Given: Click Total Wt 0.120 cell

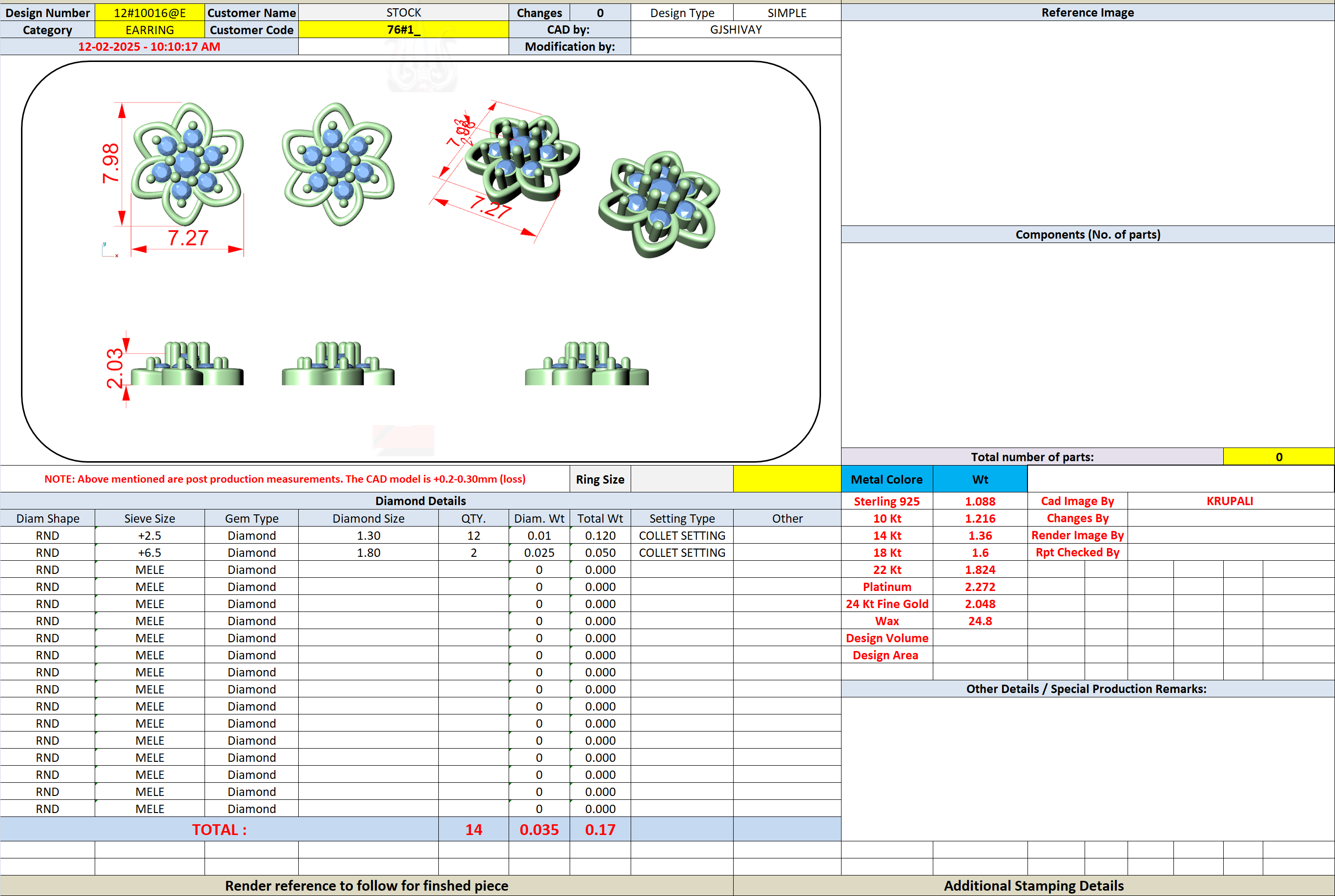Looking at the screenshot, I should point(600,535).
